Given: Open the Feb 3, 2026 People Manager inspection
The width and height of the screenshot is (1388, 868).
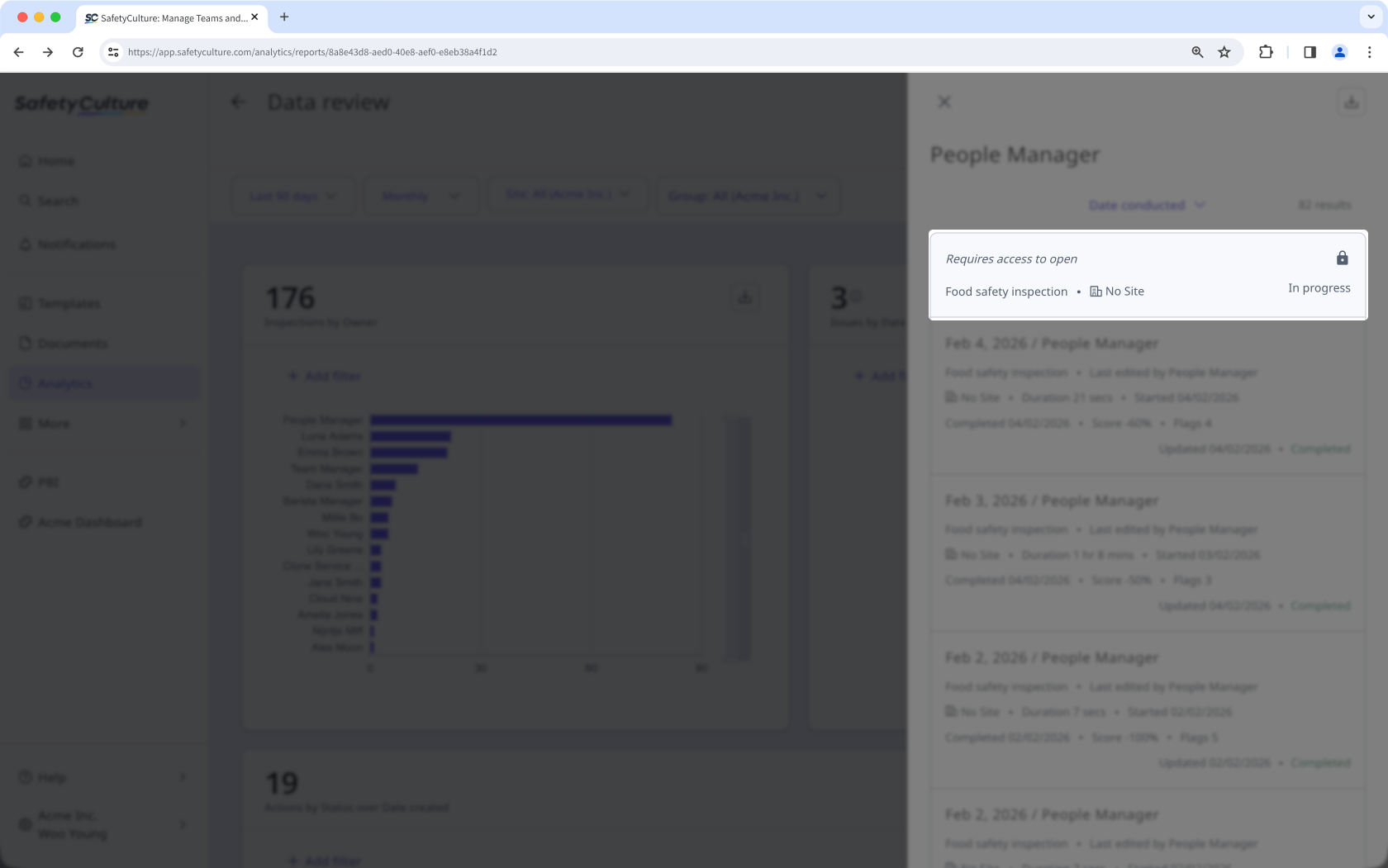Looking at the screenshot, I should point(1148,553).
